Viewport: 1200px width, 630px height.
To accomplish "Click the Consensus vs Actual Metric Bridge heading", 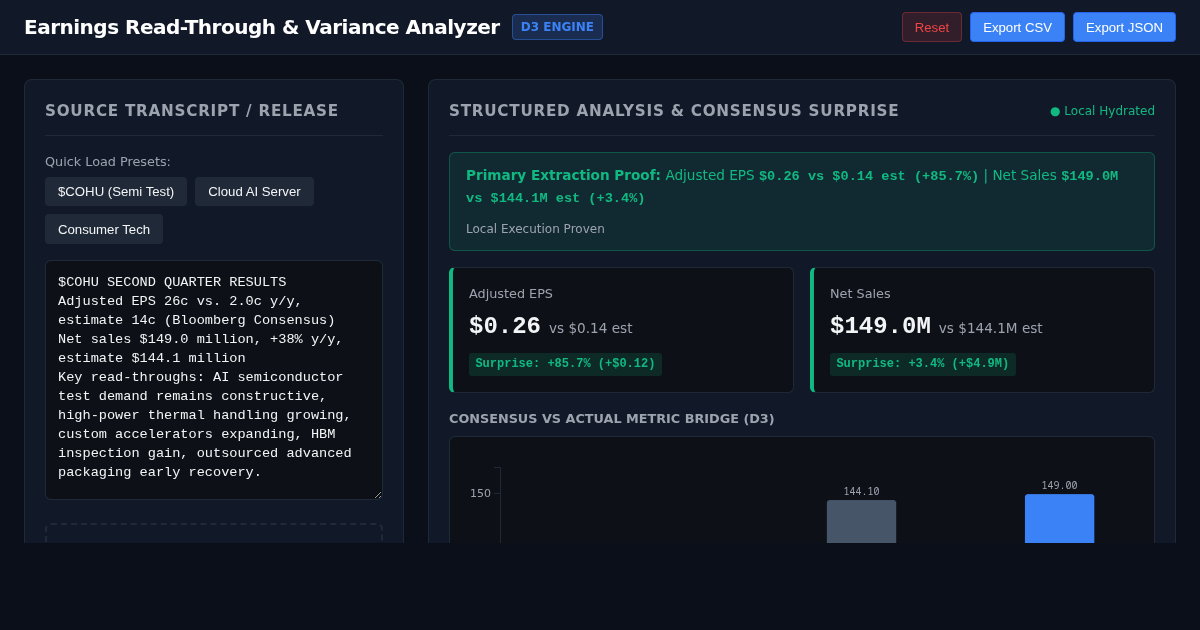I will click(612, 418).
